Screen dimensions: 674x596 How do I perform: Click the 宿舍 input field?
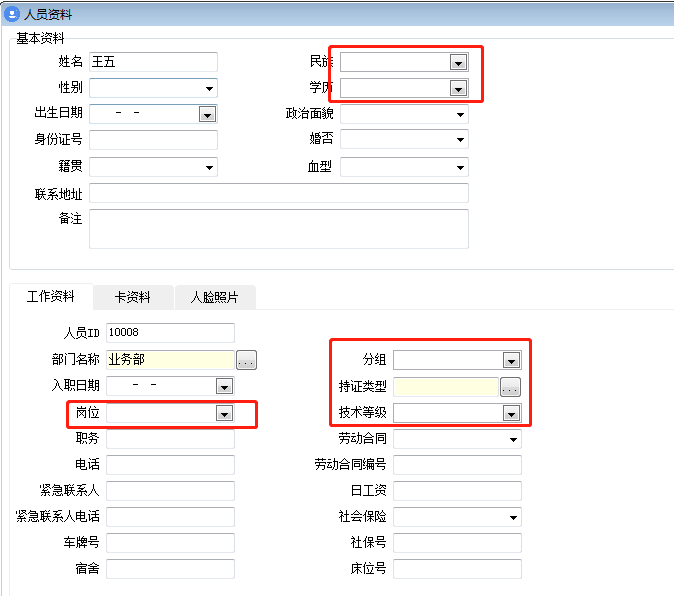tap(170, 569)
